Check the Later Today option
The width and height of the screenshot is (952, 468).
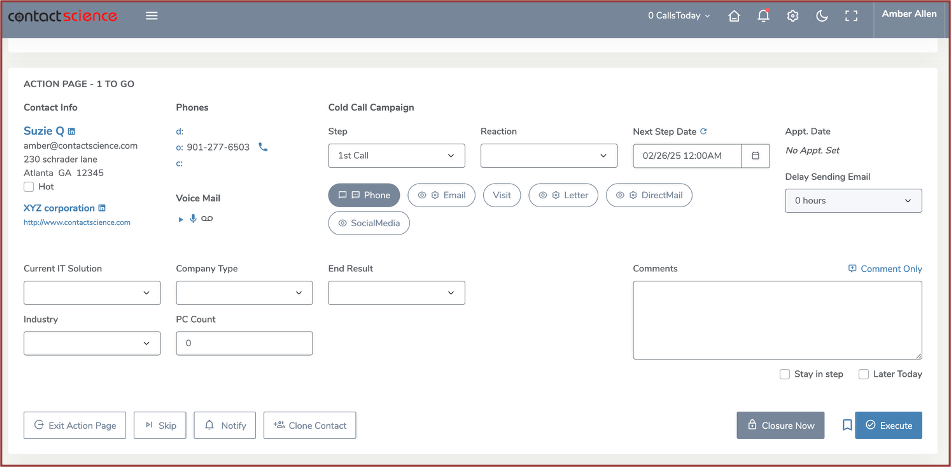click(x=863, y=374)
